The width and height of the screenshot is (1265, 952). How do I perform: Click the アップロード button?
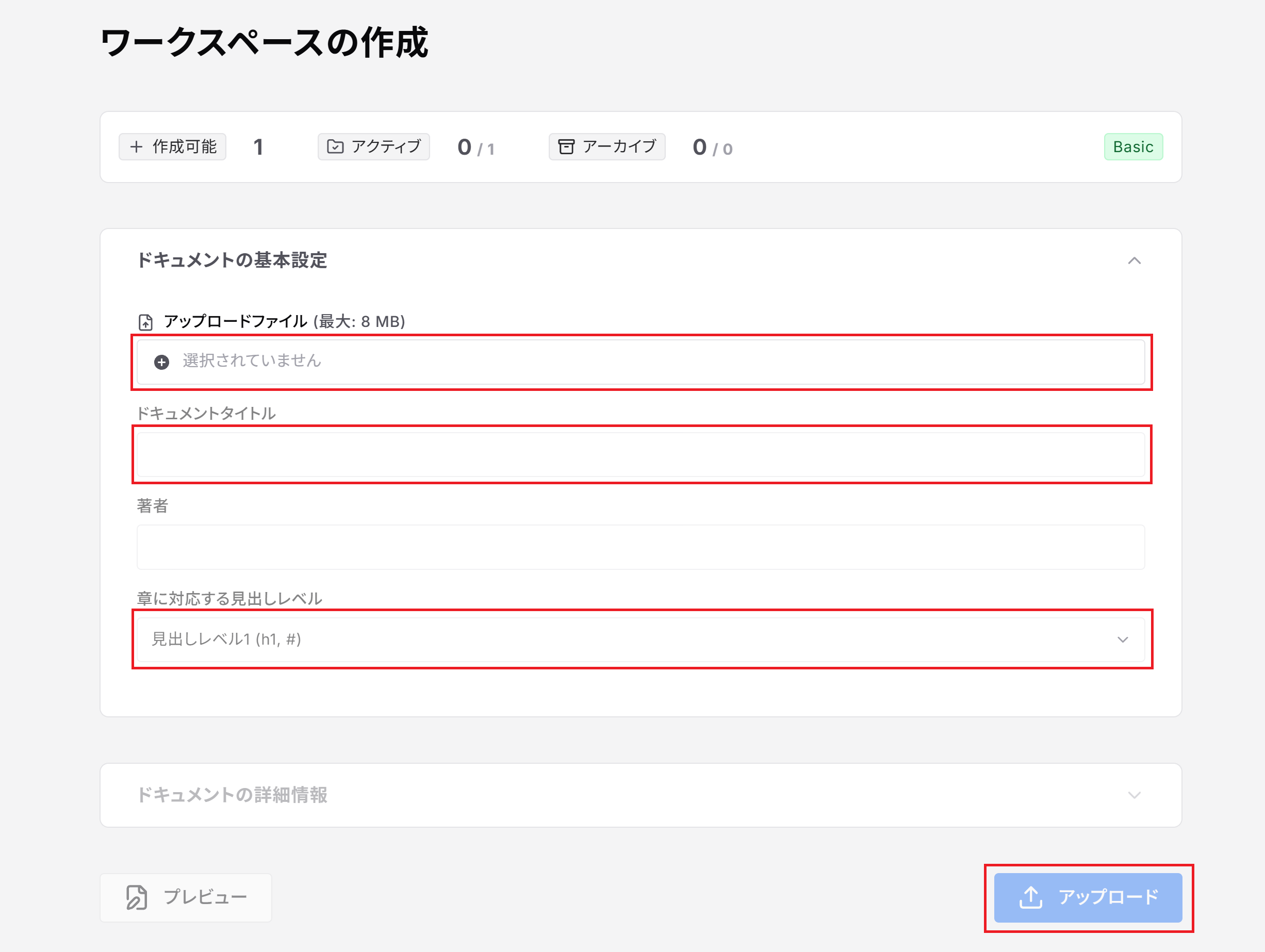[x=1088, y=897]
